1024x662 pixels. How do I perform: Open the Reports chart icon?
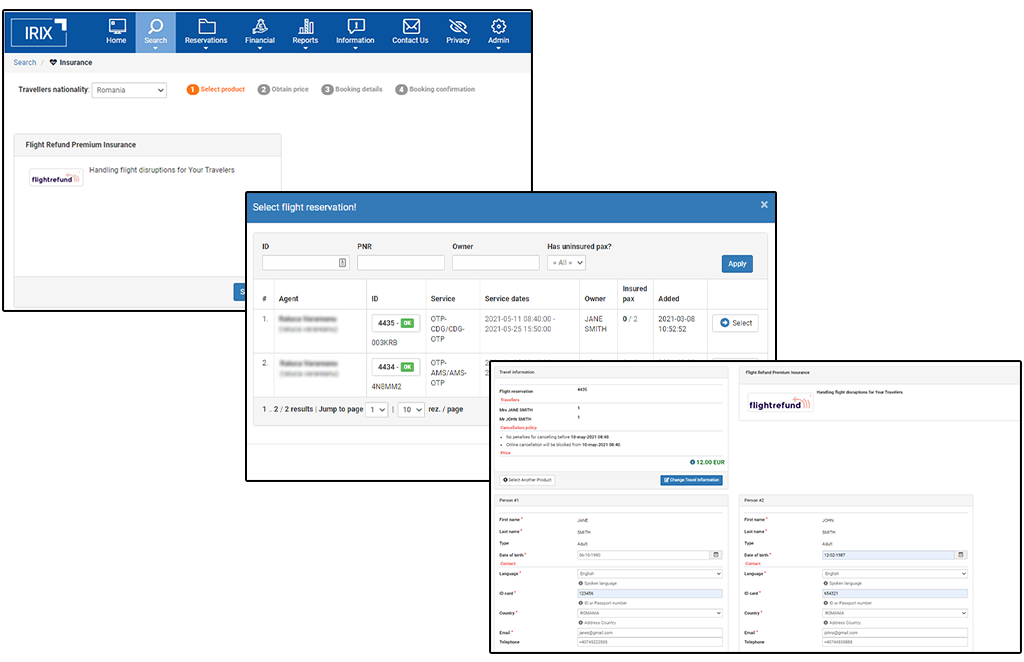[305, 26]
